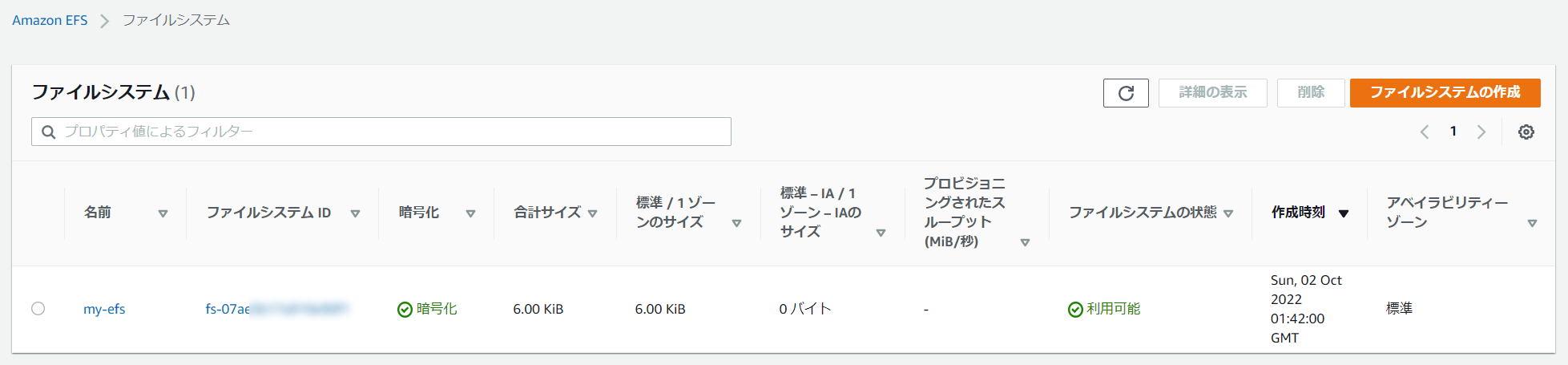Screen dimensions: 1568x365
Task: Sort by ファイルシステムの状態 column arrow
Action: pyautogui.click(x=1228, y=213)
